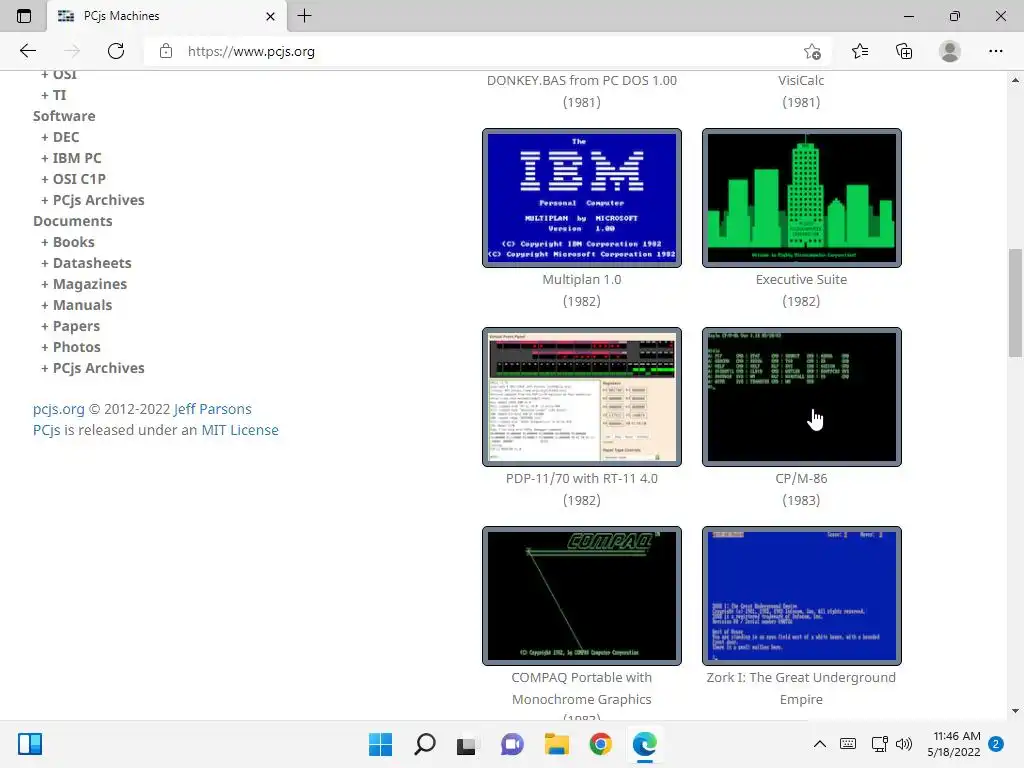Open the MIT License link

pyautogui.click(x=240, y=430)
